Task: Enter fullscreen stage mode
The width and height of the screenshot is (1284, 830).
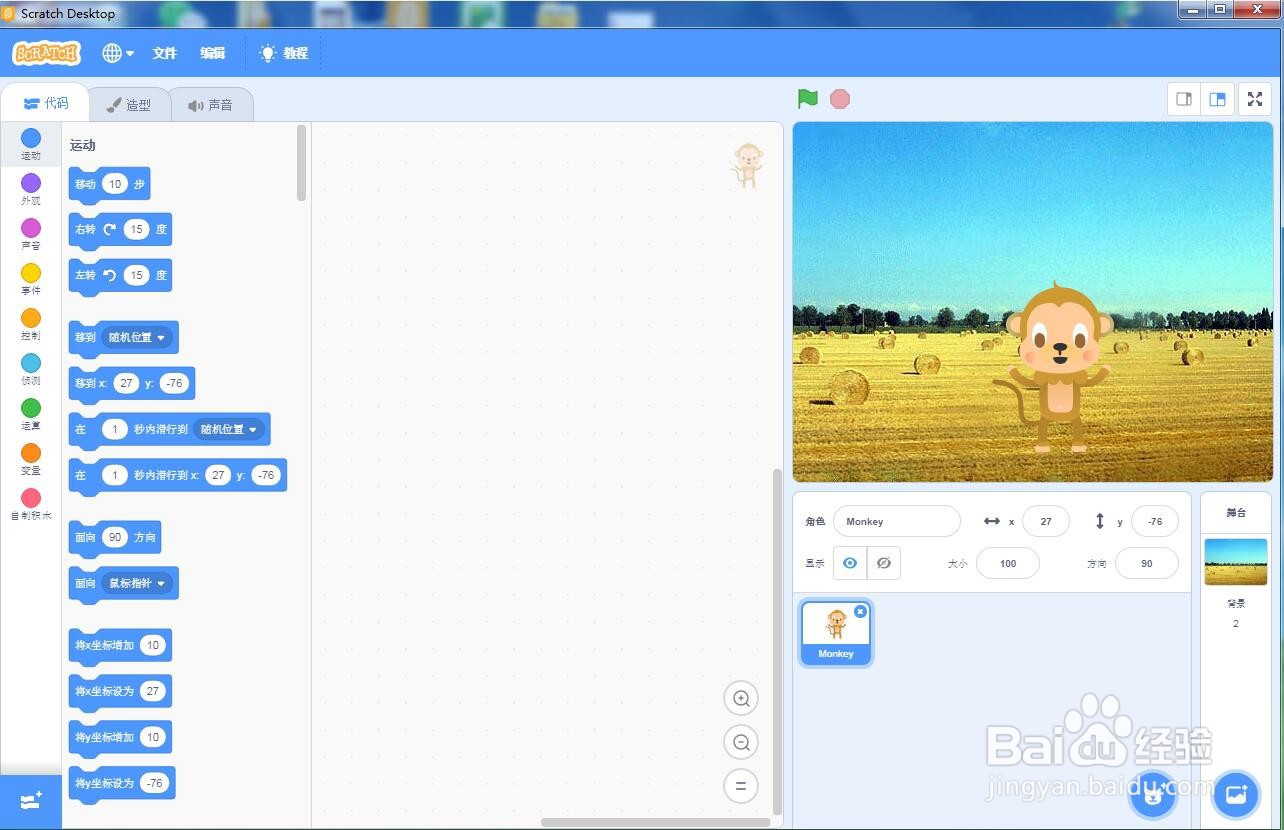Action: tap(1255, 99)
